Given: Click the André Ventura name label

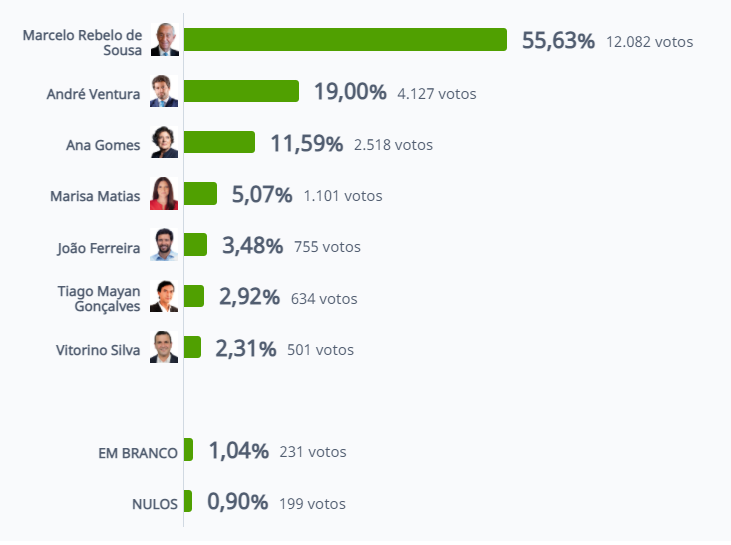Looking at the screenshot, I should click(x=93, y=94).
